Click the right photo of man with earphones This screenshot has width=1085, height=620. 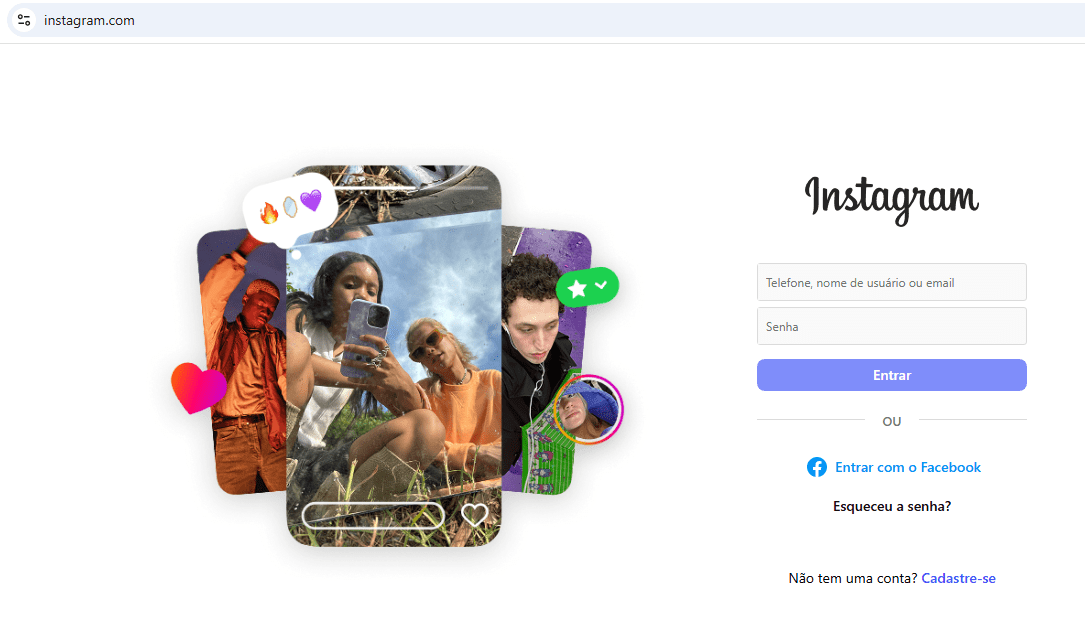point(547,360)
